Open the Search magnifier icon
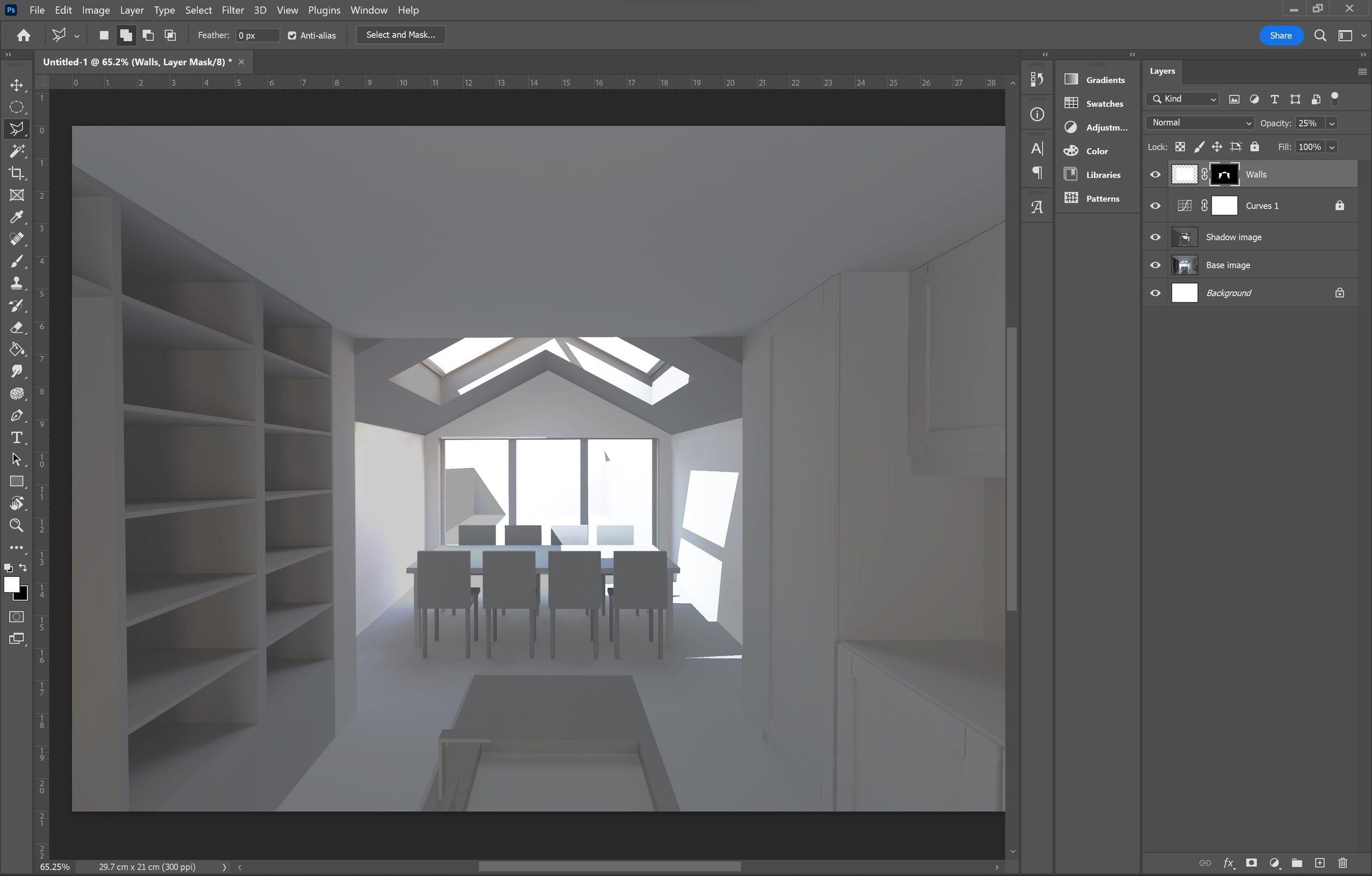Screen dimensions: 1372x876 (x=1319, y=35)
